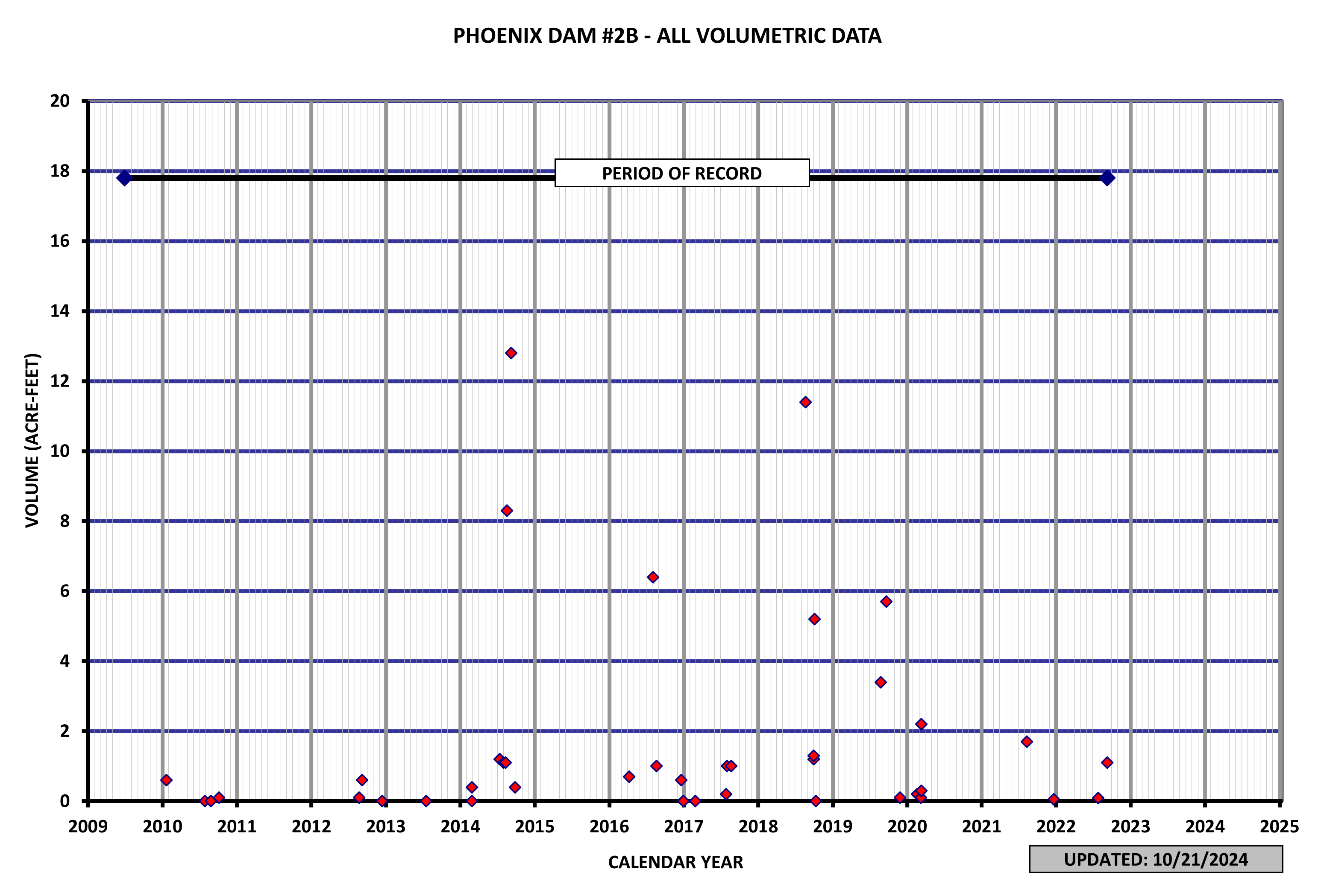Select the y-axis value 16
1321x896 pixels.
pyautogui.click(x=60, y=241)
